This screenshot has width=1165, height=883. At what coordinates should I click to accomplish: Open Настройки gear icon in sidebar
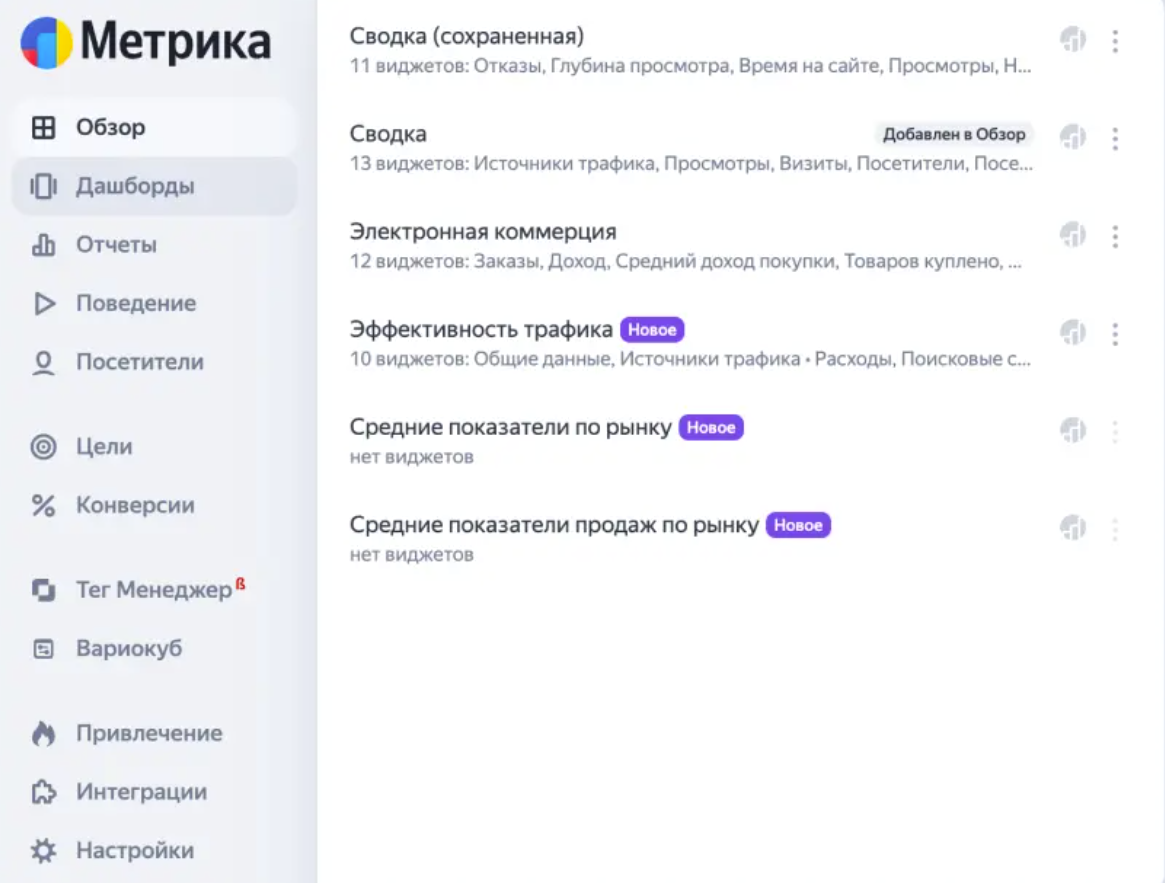[x=43, y=851]
